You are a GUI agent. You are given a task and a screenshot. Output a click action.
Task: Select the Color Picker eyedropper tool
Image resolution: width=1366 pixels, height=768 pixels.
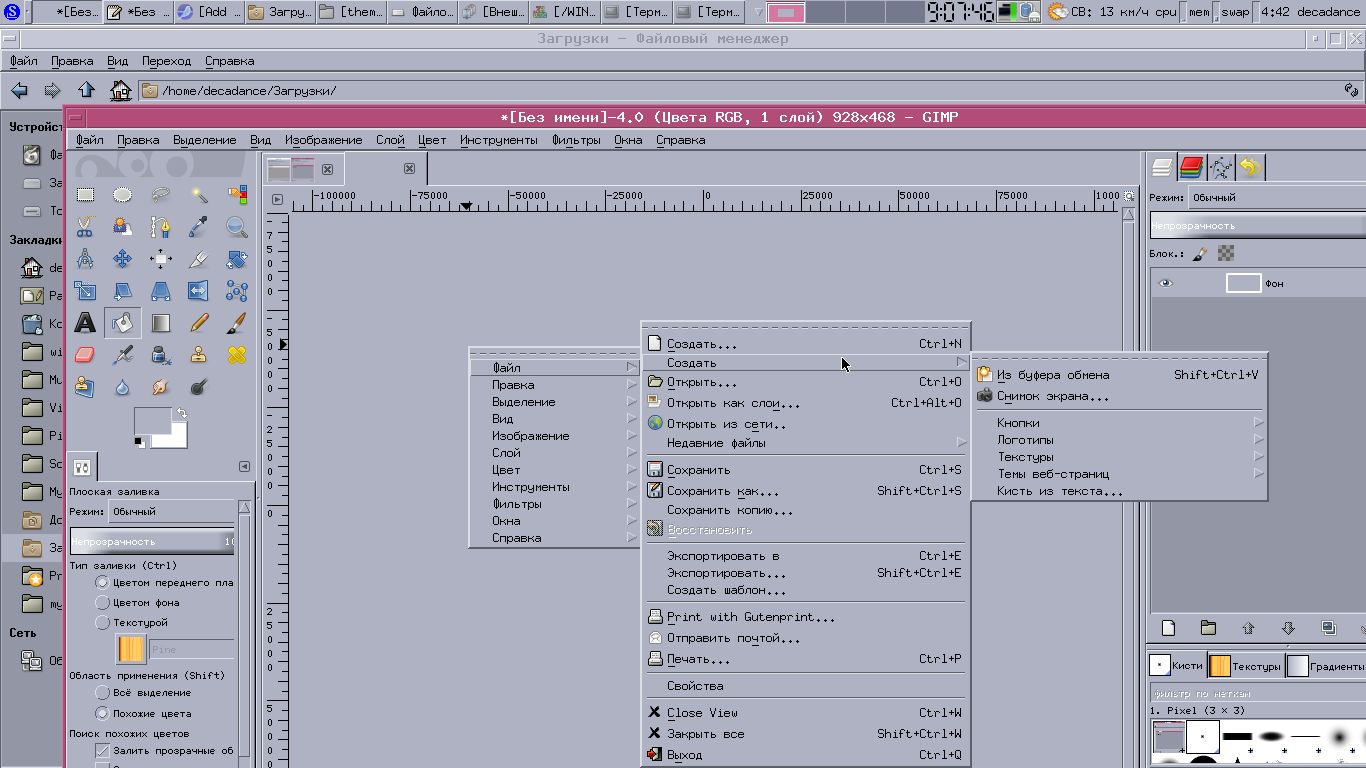[x=199, y=227]
